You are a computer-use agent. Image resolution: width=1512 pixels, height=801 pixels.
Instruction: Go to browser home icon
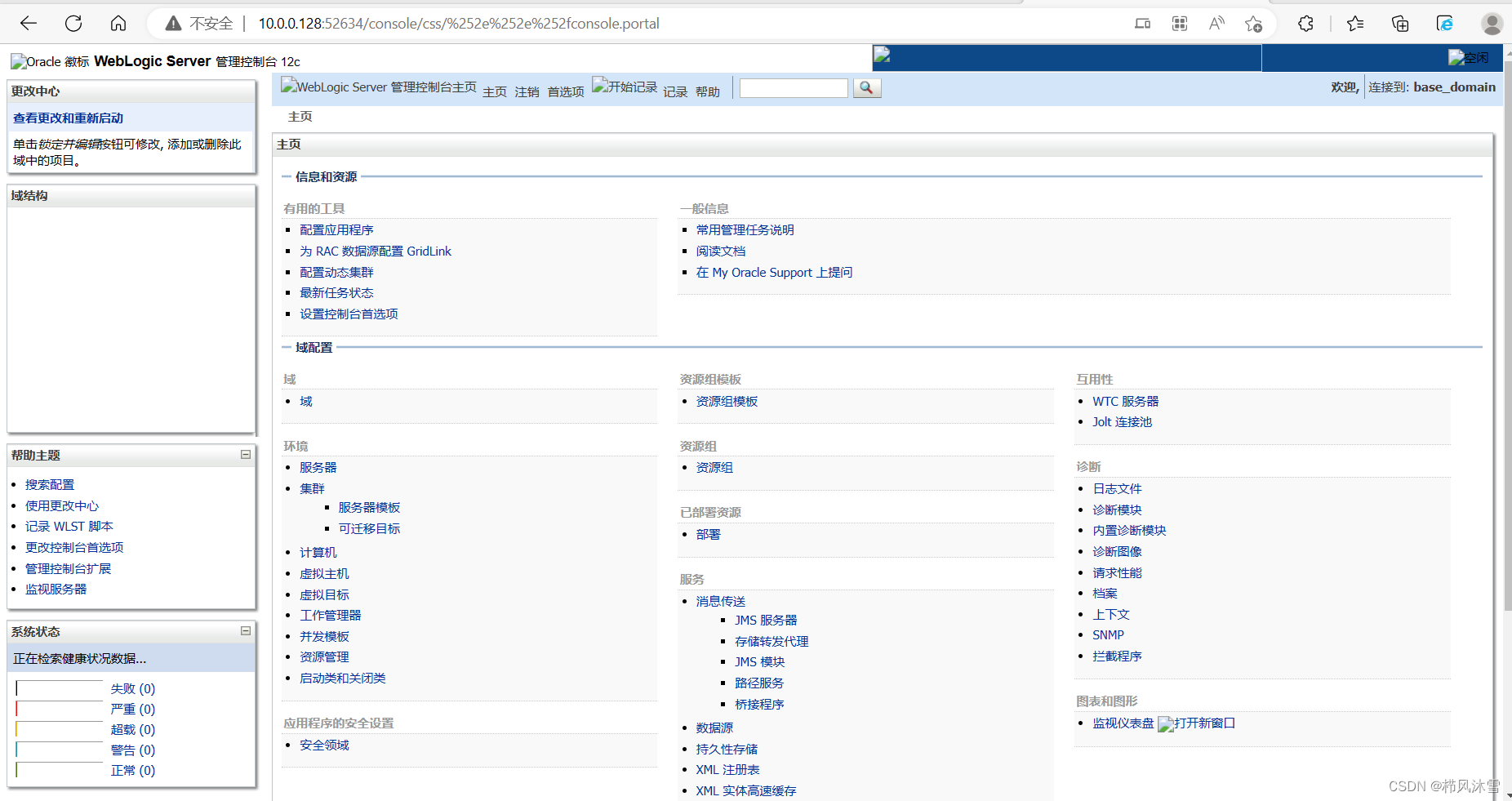[x=118, y=23]
